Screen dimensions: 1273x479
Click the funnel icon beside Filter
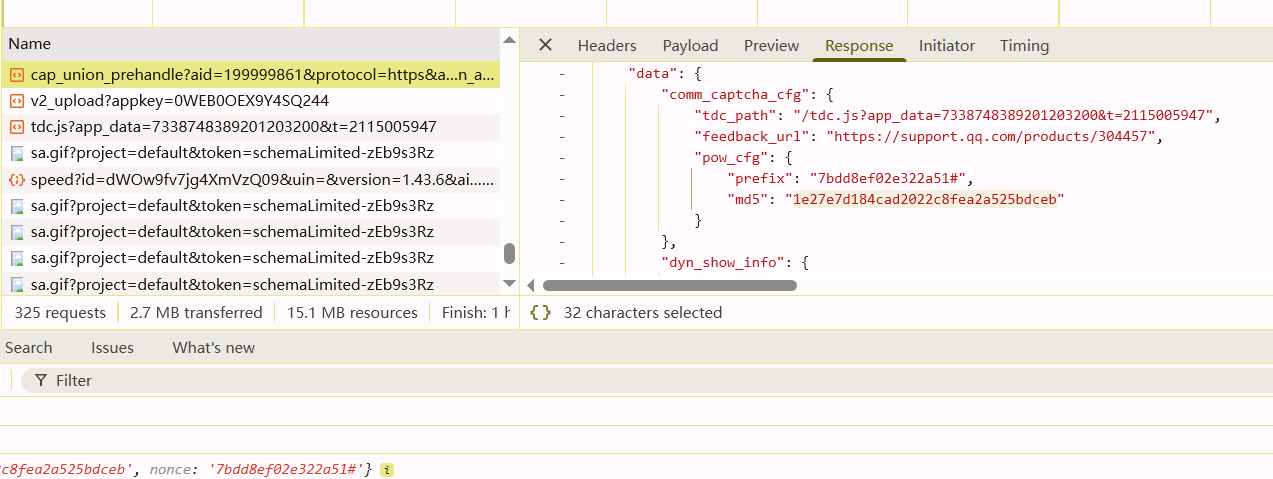coord(40,381)
